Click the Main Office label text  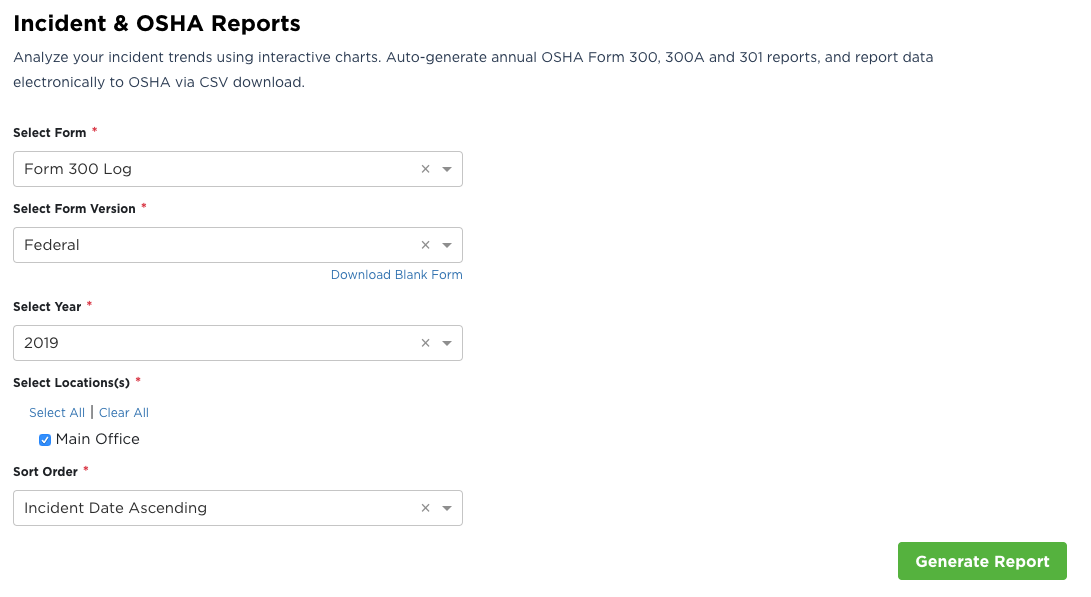pyautogui.click(x=98, y=439)
